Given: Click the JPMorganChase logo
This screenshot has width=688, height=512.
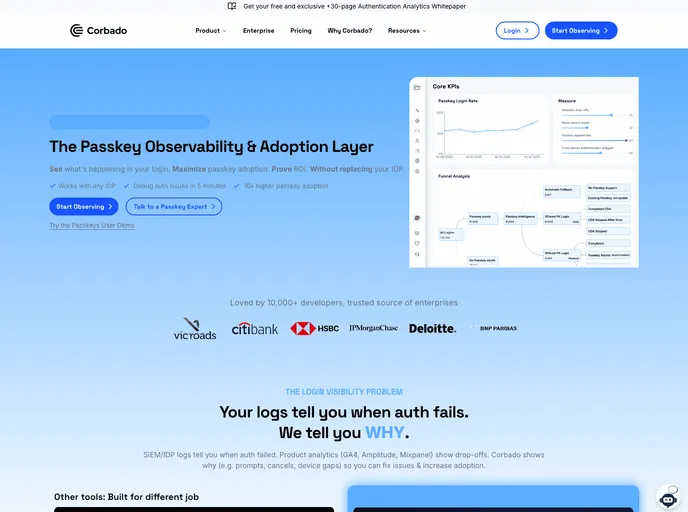Looking at the screenshot, I should coord(373,328).
